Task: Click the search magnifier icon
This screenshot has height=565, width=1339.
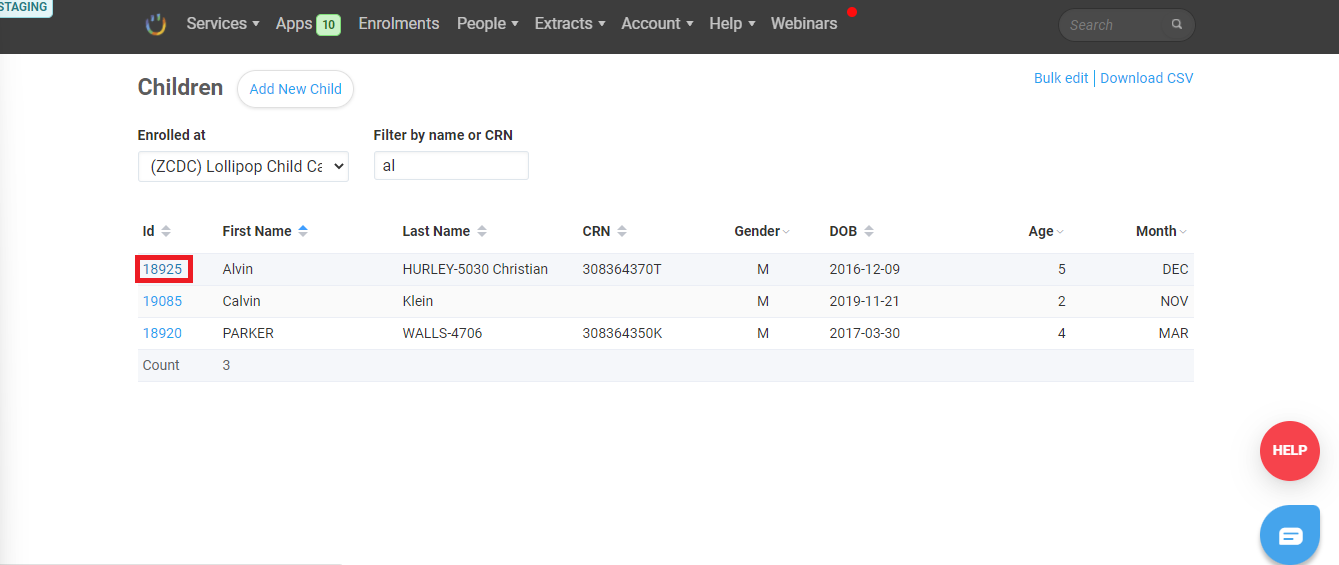Action: [1177, 24]
